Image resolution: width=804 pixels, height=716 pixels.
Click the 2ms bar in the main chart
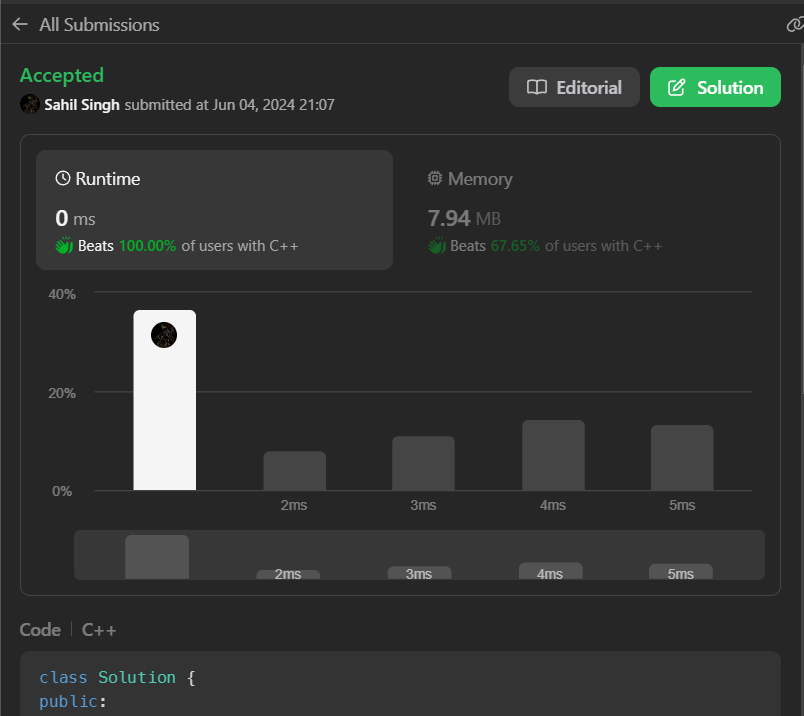pos(294,471)
